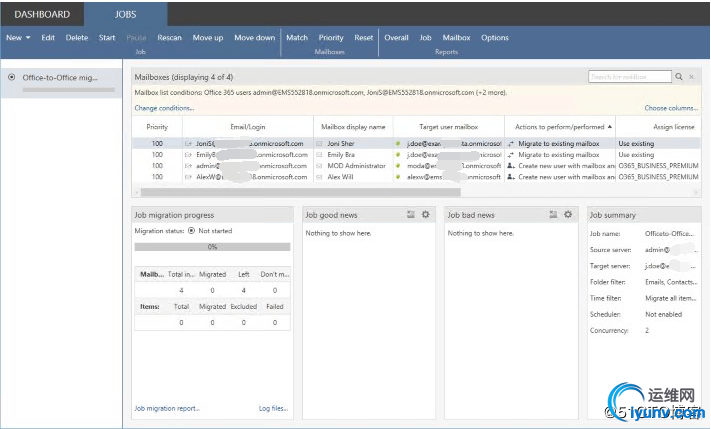Click the mailbox icon beside MOD Administrator

point(319,166)
